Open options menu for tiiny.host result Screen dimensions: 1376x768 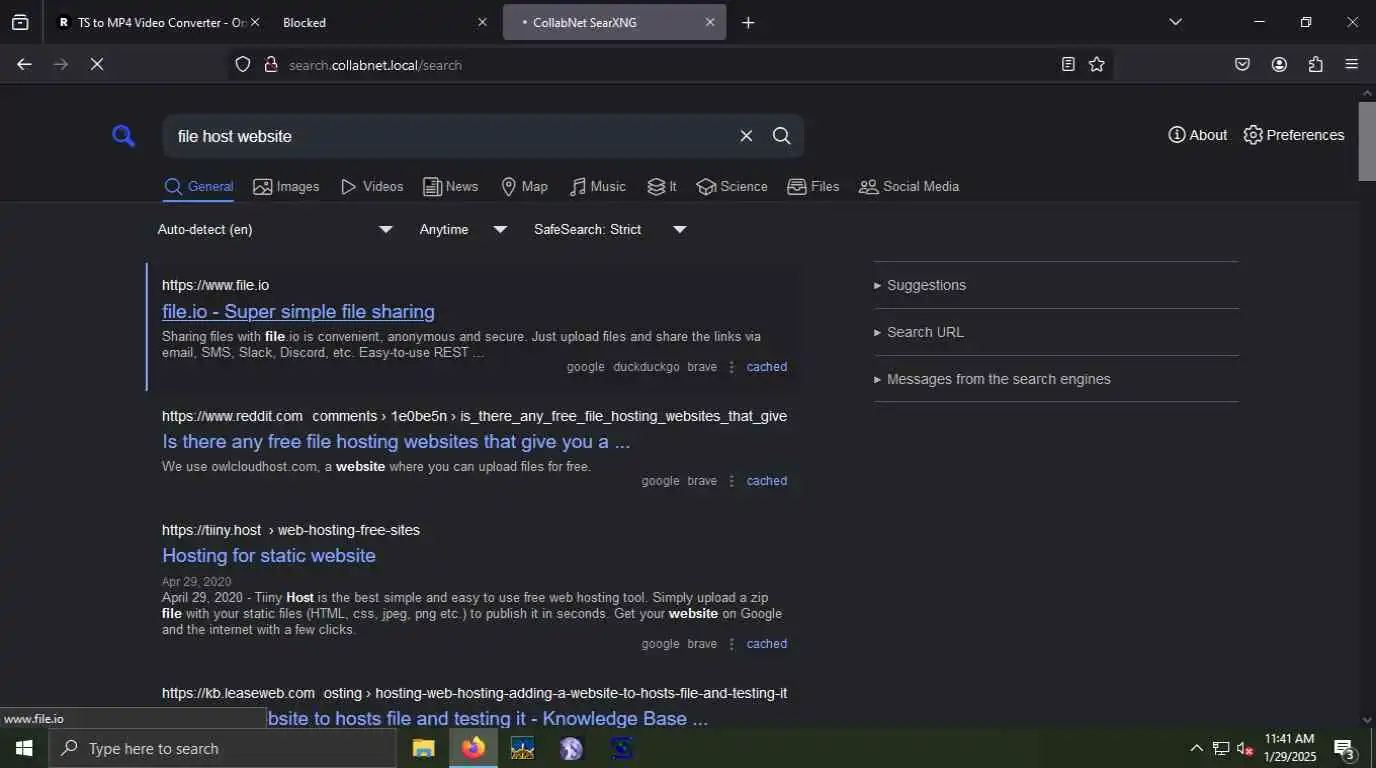coord(731,644)
